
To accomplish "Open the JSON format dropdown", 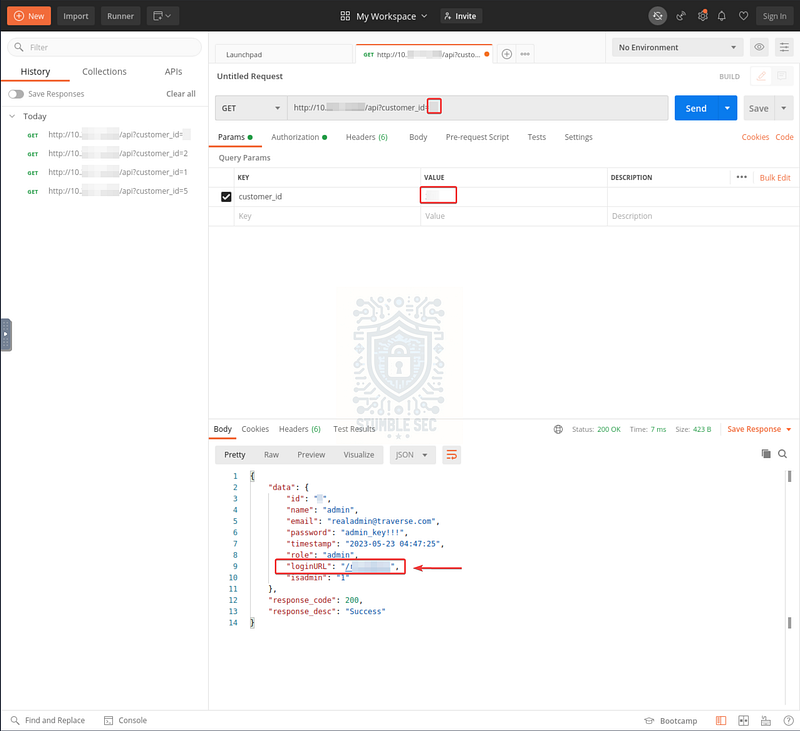I will pos(412,455).
